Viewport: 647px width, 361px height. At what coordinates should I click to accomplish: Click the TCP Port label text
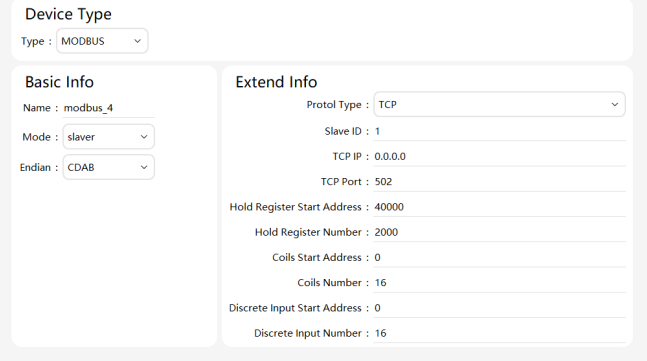[341, 182]
